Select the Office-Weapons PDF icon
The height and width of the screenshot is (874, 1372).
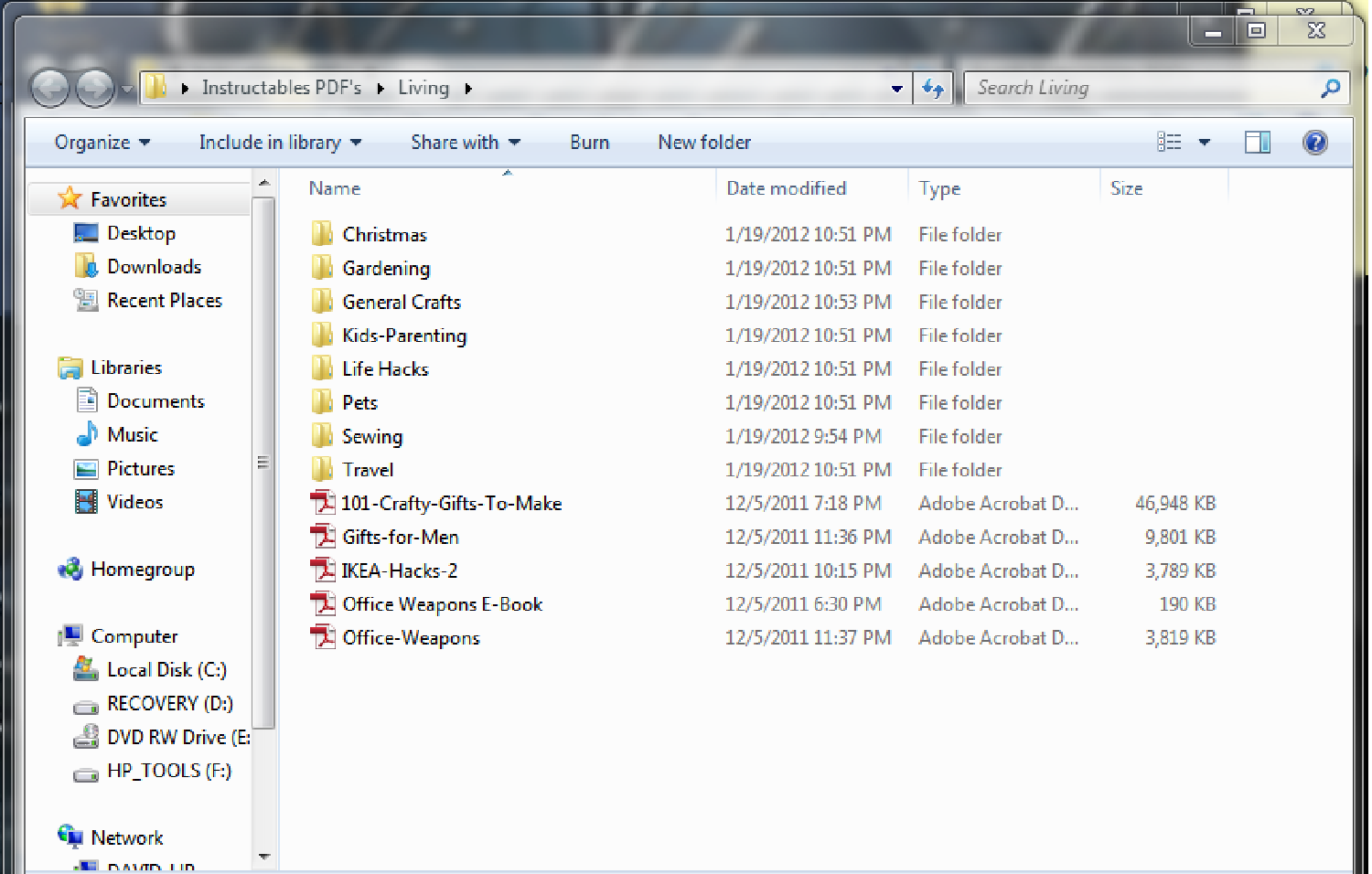point(324,637)
